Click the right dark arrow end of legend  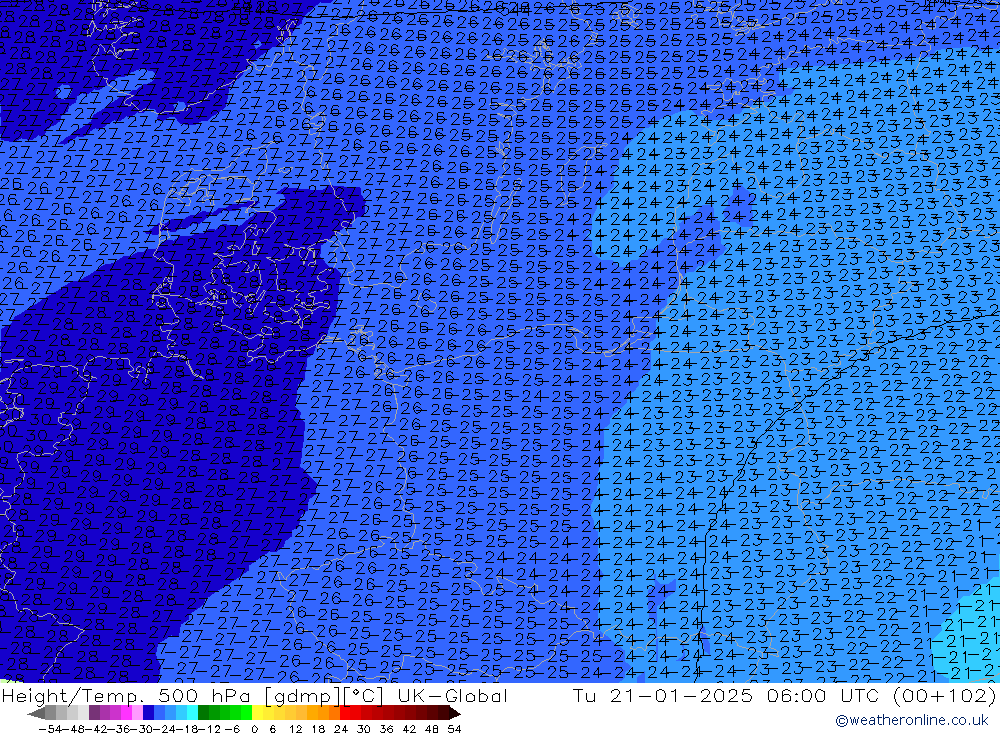pyautogui.click(x=455, y=714)
